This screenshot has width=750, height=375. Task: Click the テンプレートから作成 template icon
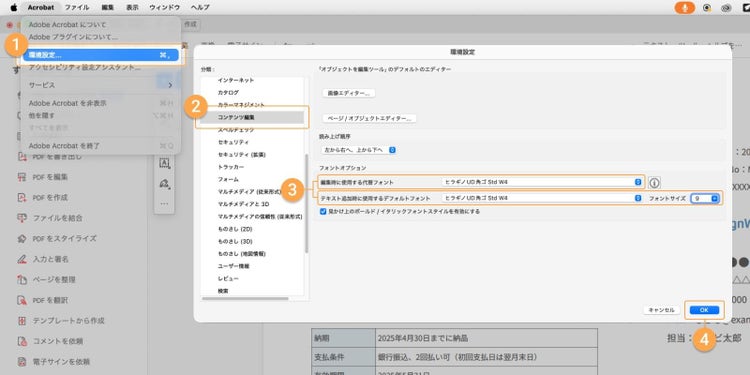coord(21,321)
